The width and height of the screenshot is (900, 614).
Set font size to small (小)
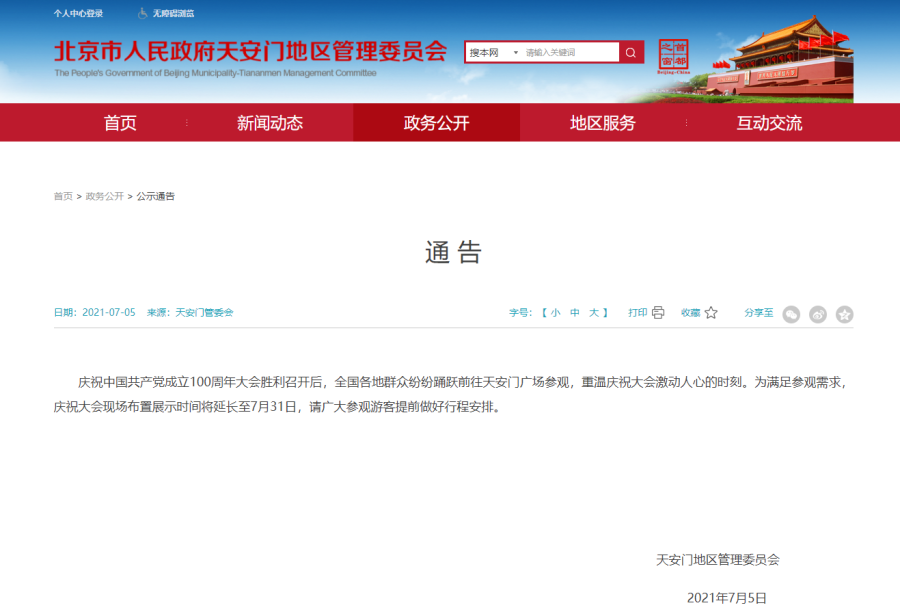(x=555, y=313)
